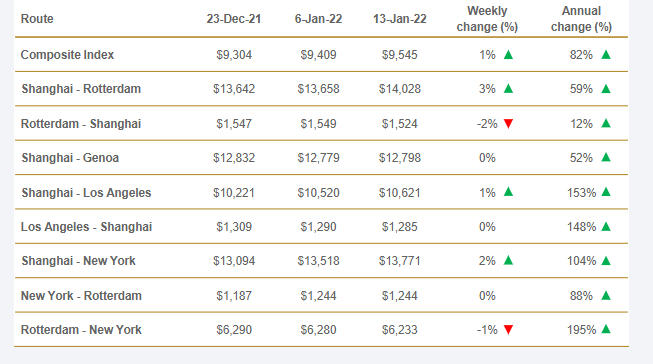Click green arrow beside 195% annual change
This screenshot has width=653, height=364.
pos(606,329)
